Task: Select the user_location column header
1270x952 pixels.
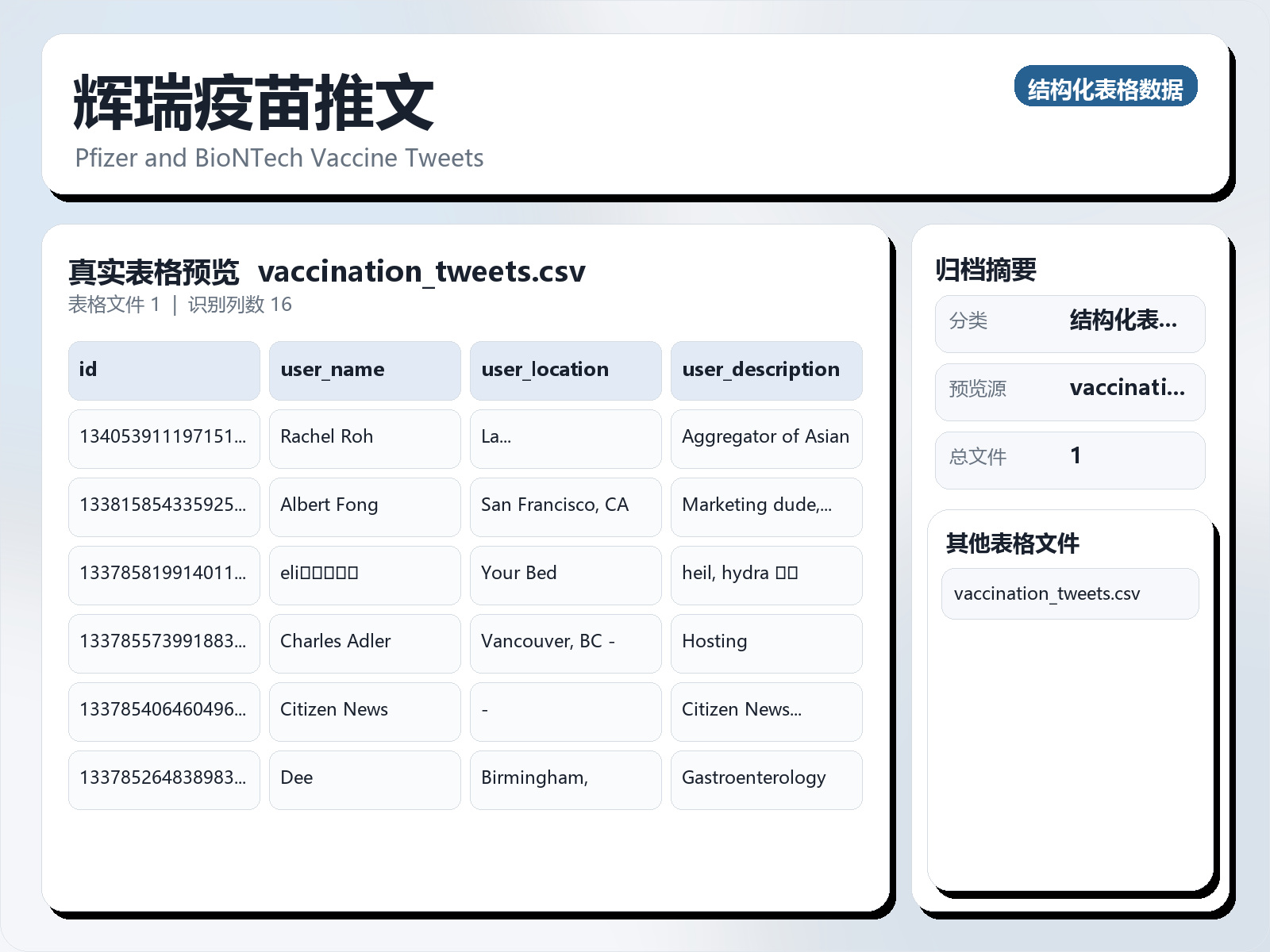Action: [565, 370]
